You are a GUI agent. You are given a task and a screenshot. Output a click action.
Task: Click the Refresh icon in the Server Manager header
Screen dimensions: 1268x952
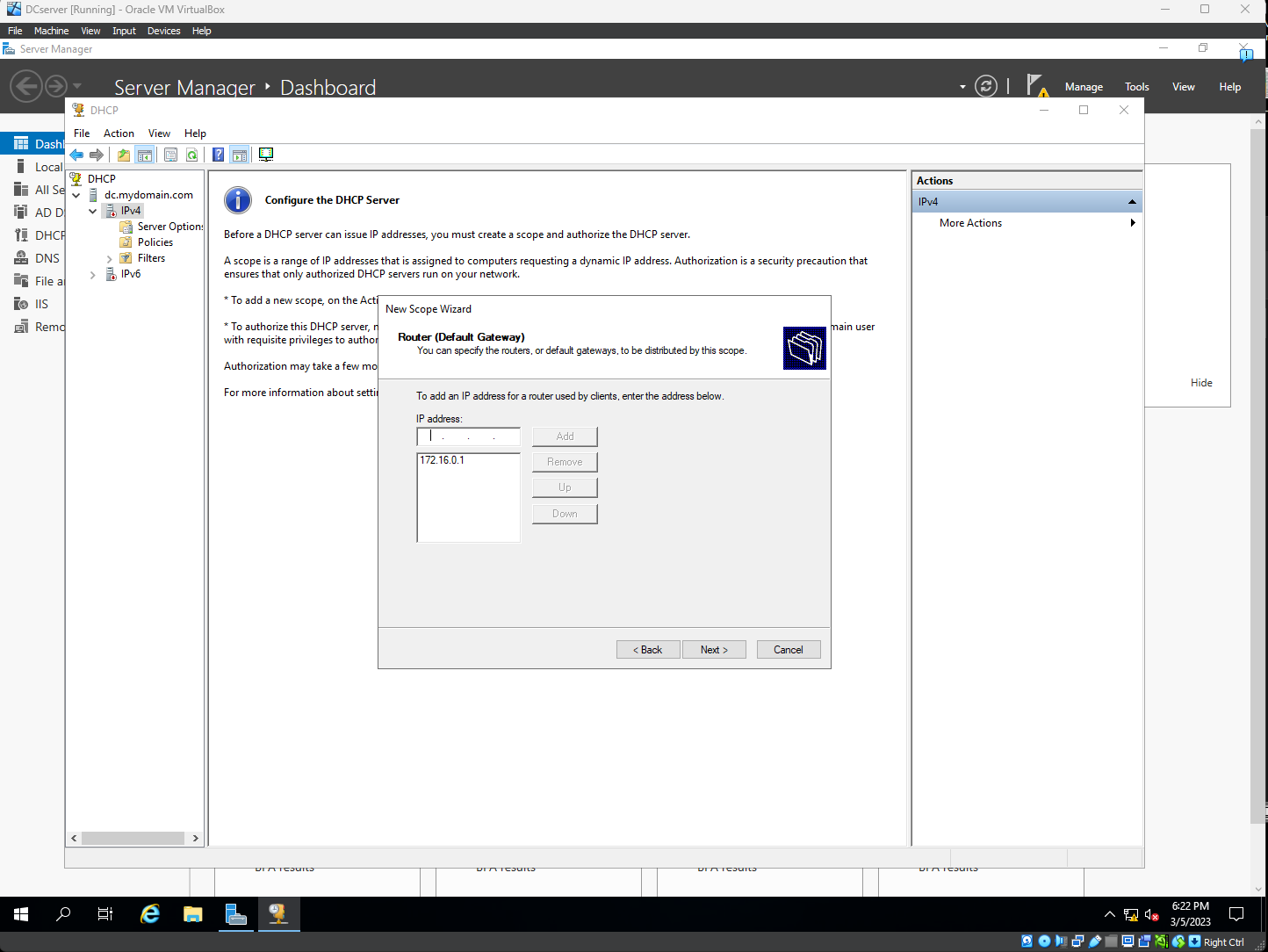click(985, 86)
